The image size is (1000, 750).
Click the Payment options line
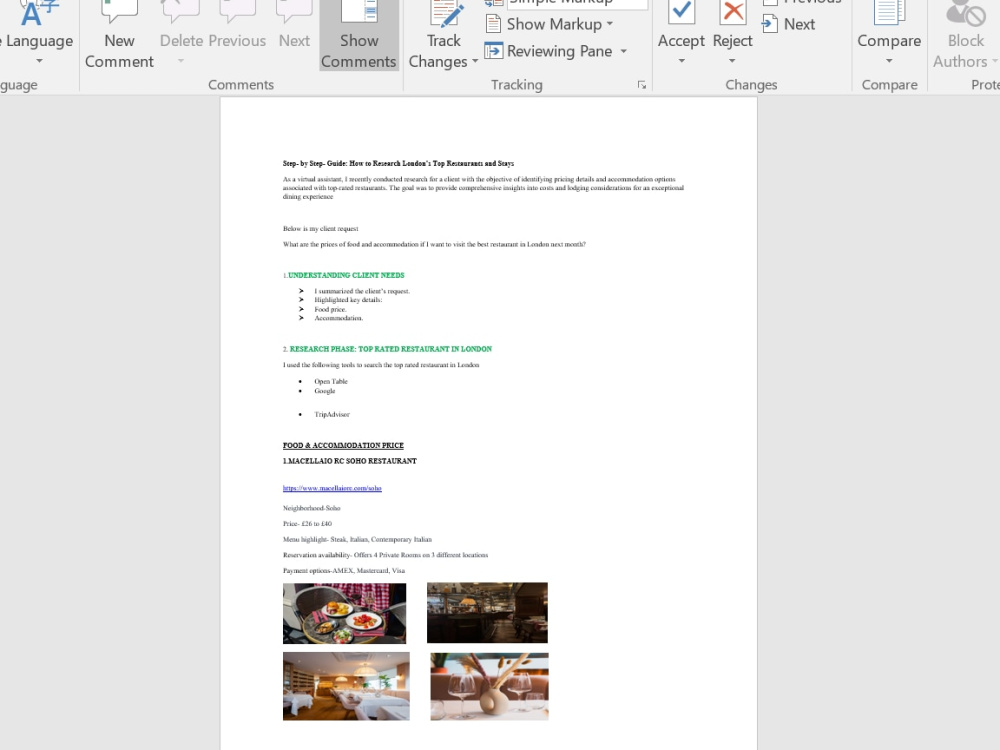(x=344, y=571)
